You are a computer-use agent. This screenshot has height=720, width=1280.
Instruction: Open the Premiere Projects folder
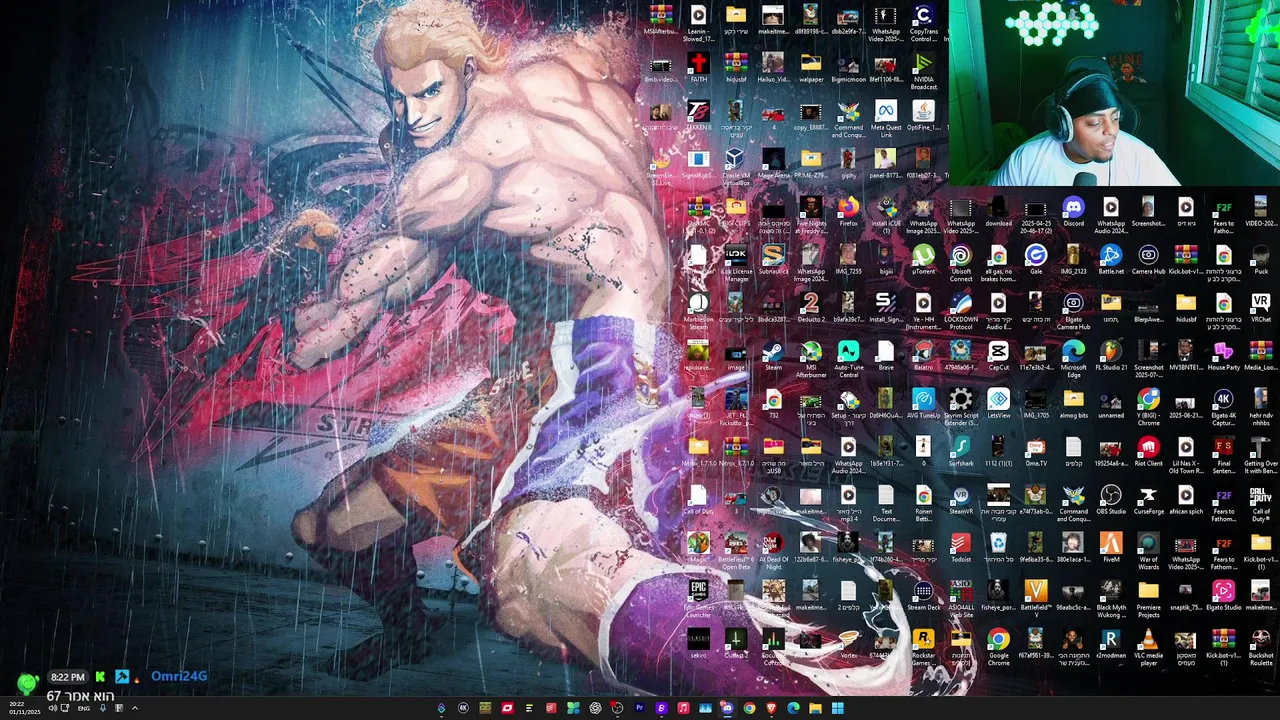(x=1148, y=599)
